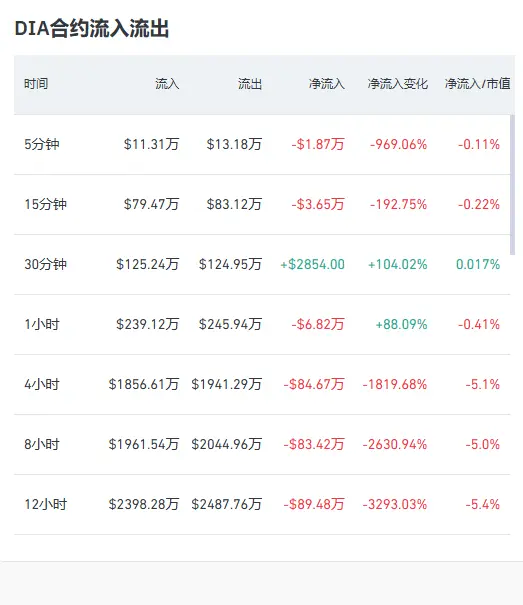Click the 时间 column header

36,84
